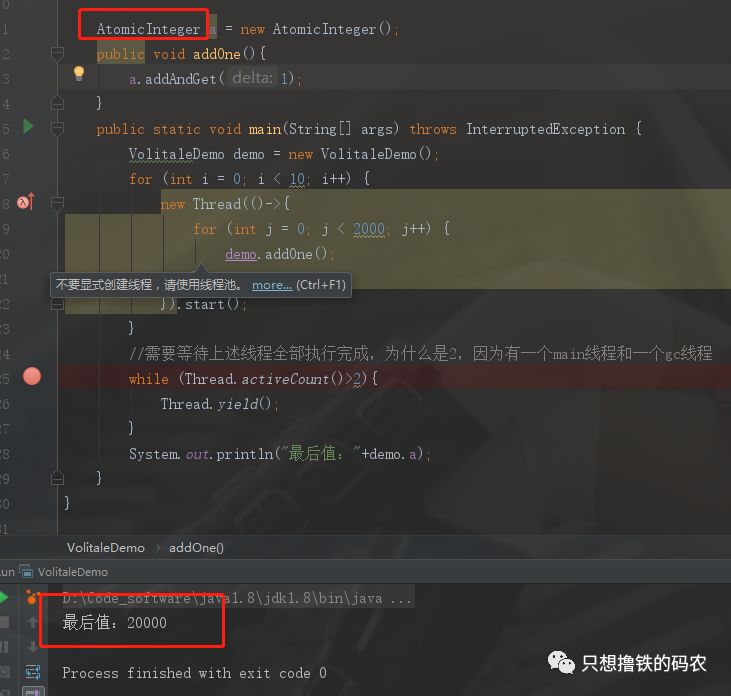Fold the lambda block at new Thread
731x696 pixels.
[x=57, y=204]
